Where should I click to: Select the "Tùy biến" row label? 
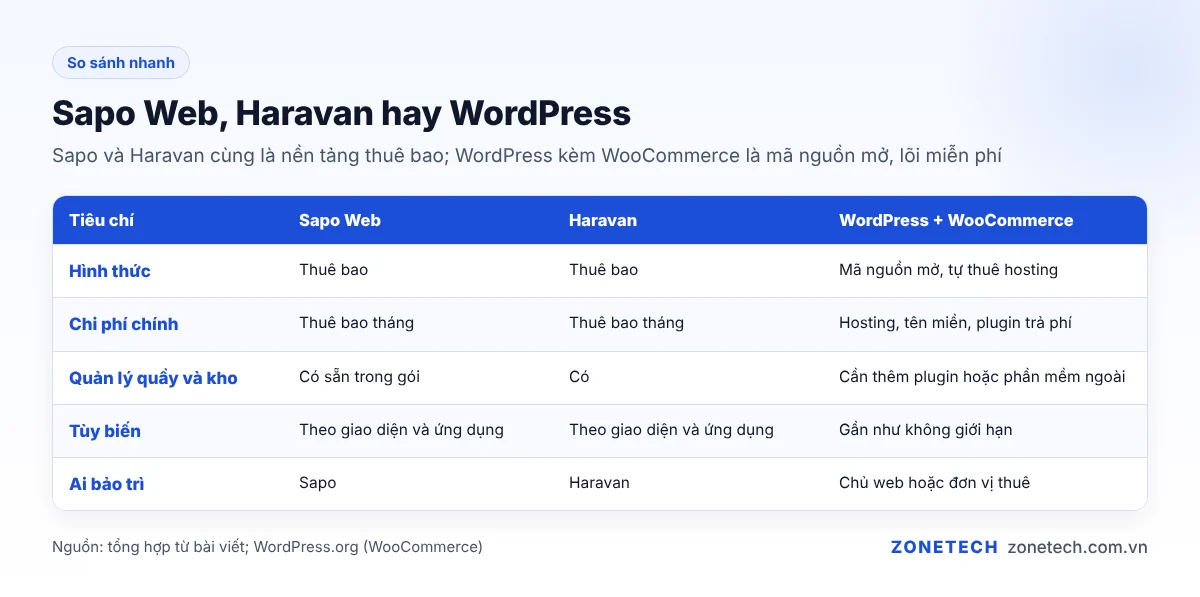[105, 431]
